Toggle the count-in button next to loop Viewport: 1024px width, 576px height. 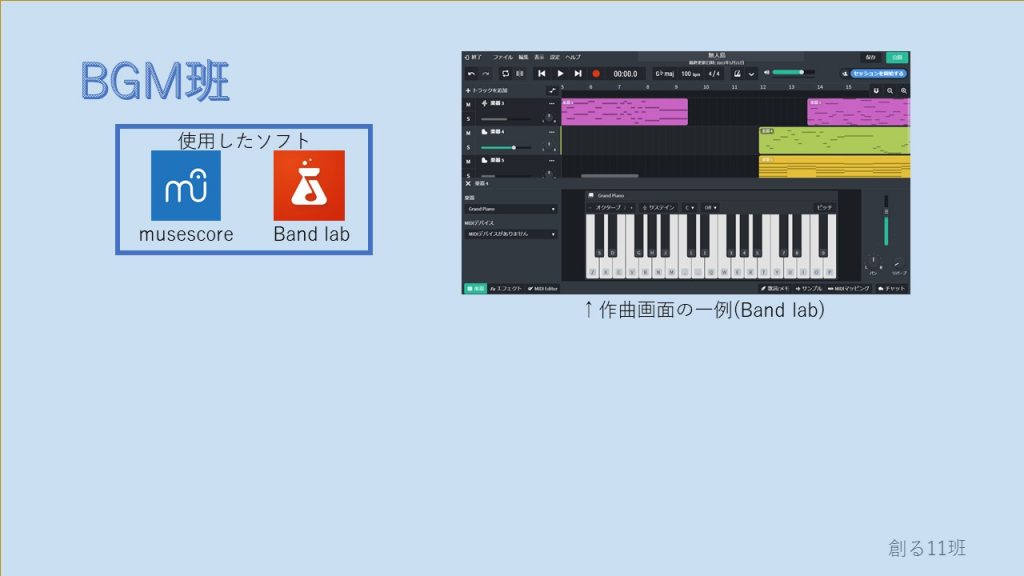(x=520, y=74)
